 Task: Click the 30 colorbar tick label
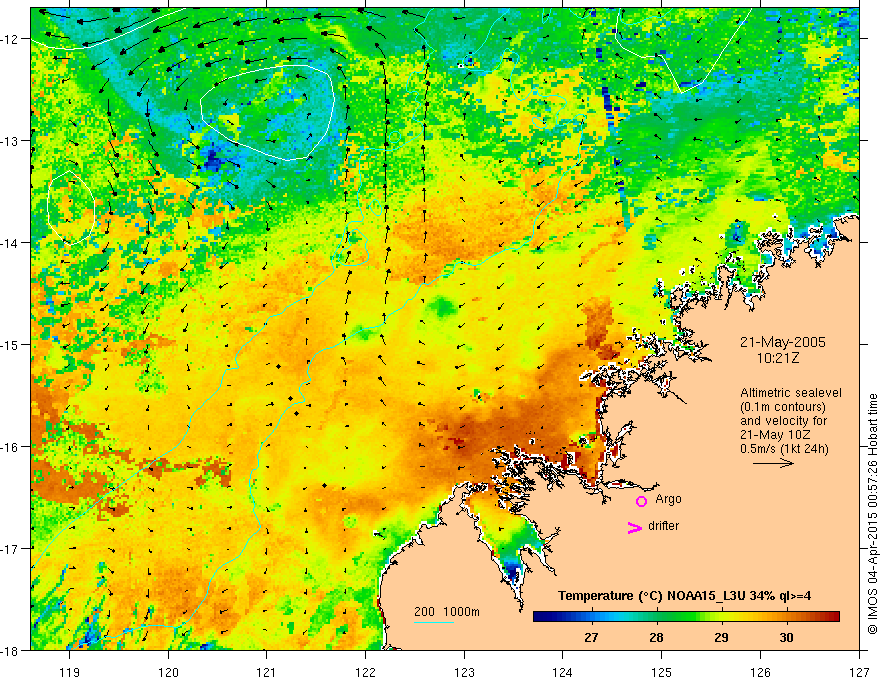pos(786,637)
